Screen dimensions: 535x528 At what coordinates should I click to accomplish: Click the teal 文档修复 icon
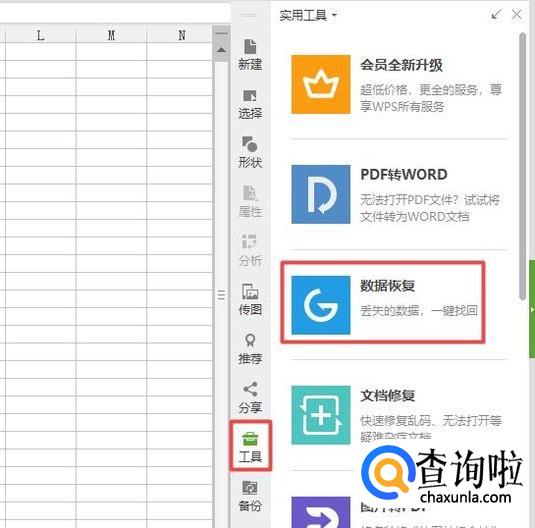coord(321,415)
